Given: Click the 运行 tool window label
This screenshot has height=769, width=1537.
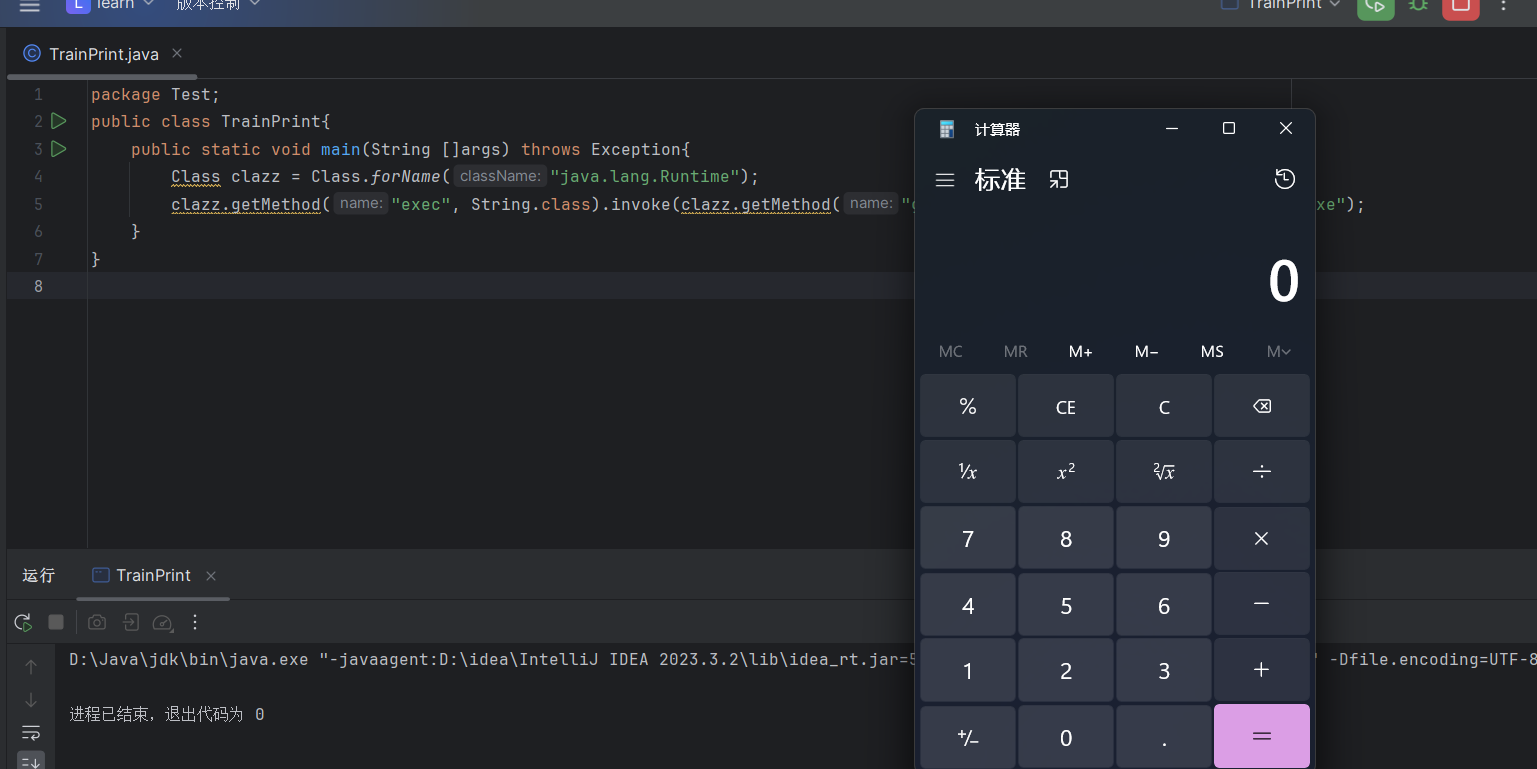Looking at the screenshot, I should pyautogui.click(x=39, y=575).
